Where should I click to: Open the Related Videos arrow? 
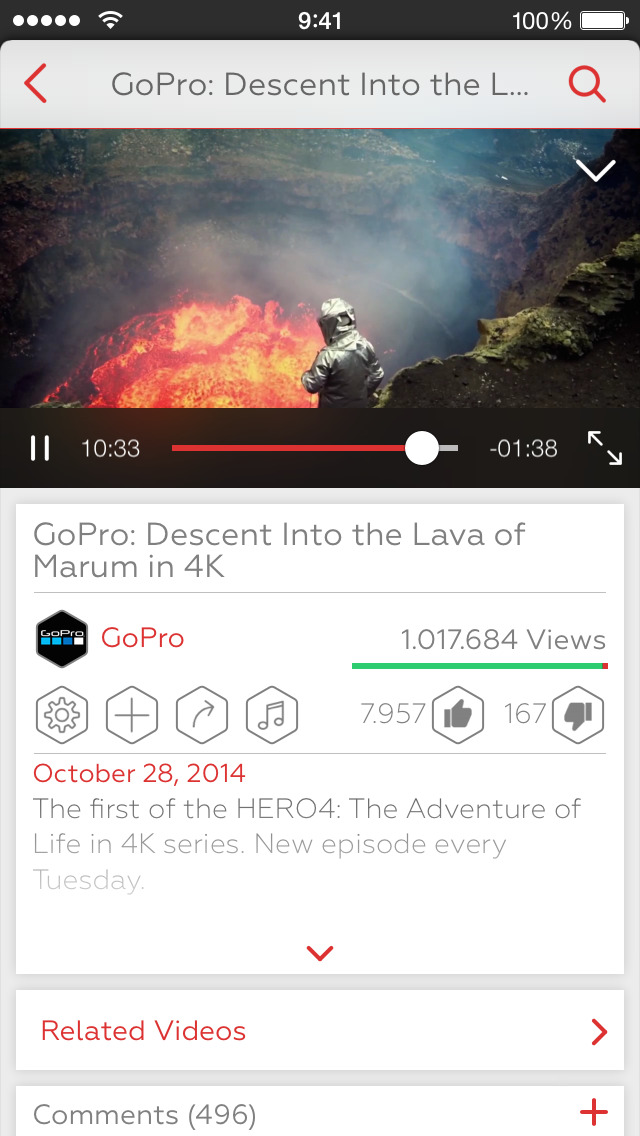[x=599, y=1031]
